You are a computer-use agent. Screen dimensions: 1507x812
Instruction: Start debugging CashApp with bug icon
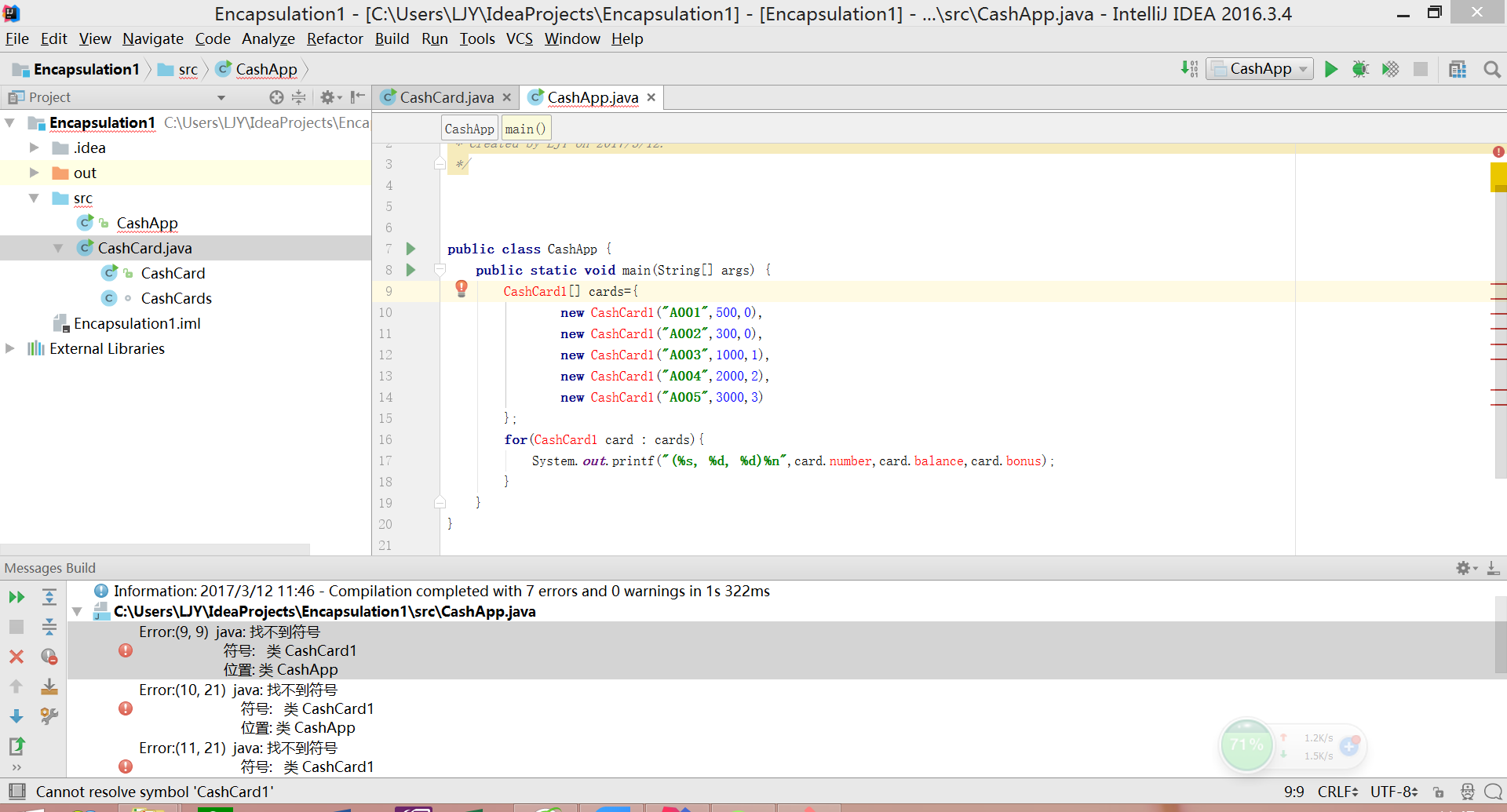pyautogui.click(x=1360, y=69)
